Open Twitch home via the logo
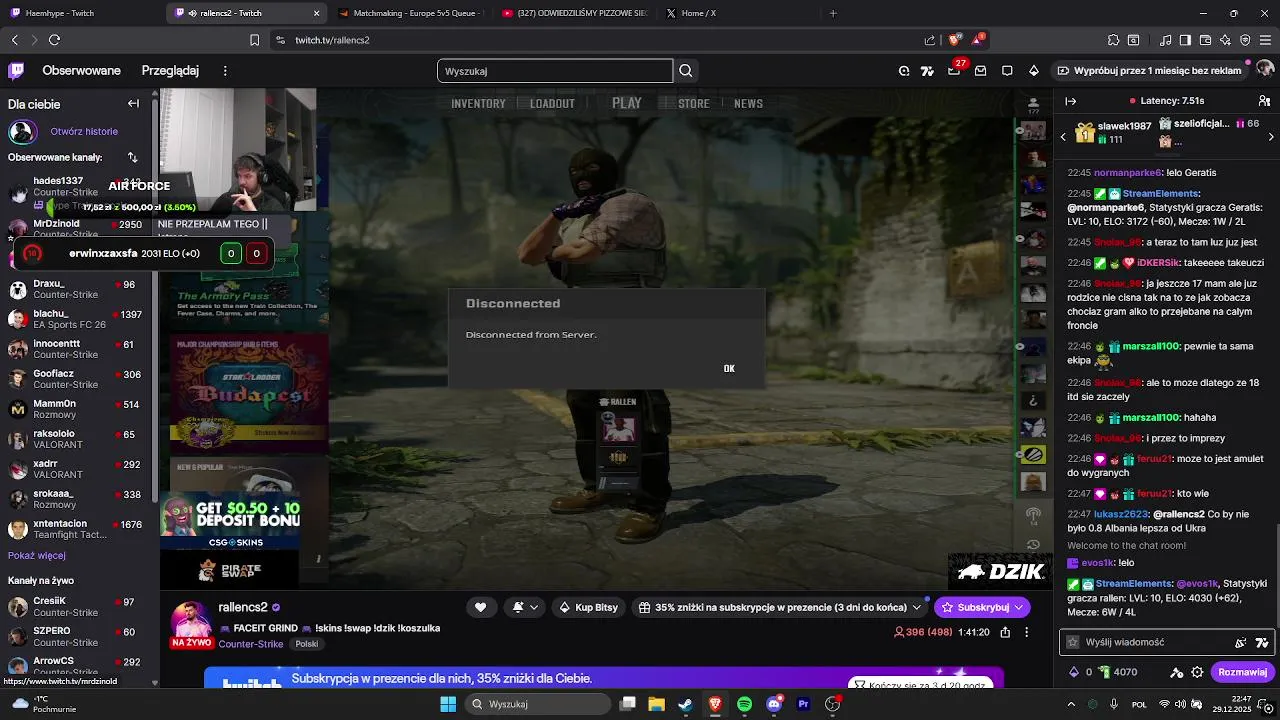Viewport: 1280px width, 720px height. [x=16, y=71]
